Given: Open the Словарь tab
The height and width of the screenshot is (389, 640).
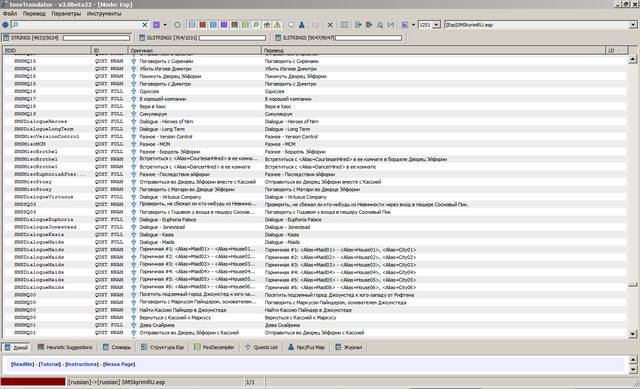Looking at the screenshot, I should [117, 347].
